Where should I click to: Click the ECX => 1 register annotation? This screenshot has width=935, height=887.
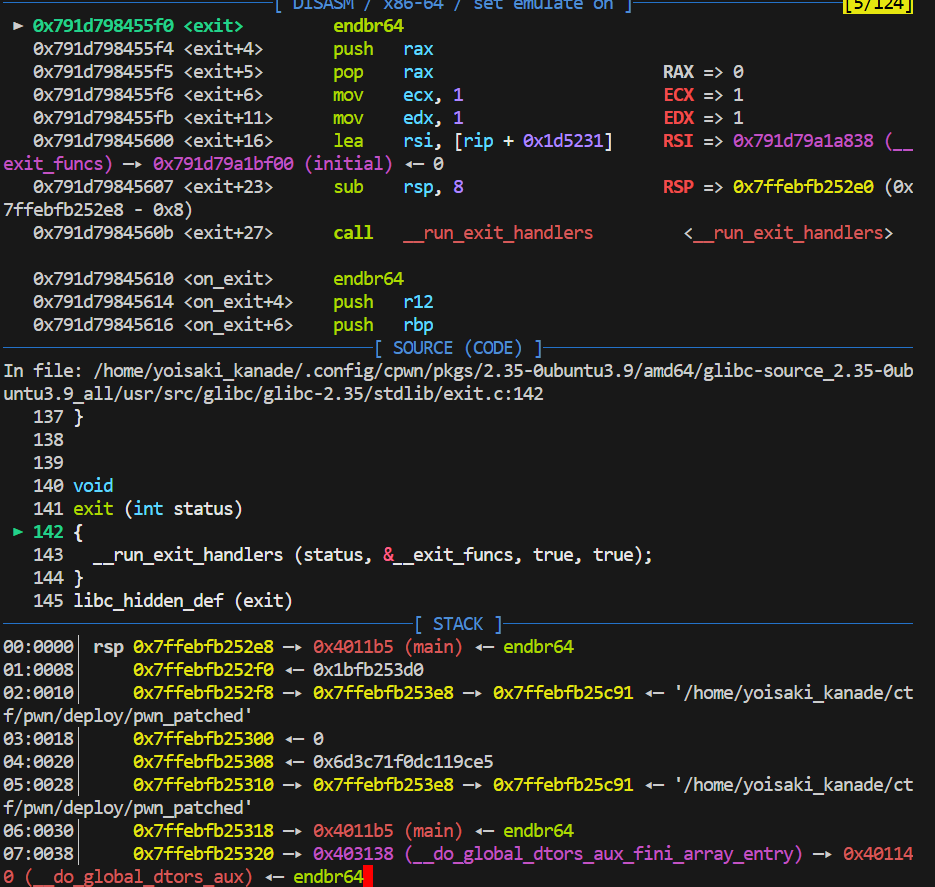point(703,95)
